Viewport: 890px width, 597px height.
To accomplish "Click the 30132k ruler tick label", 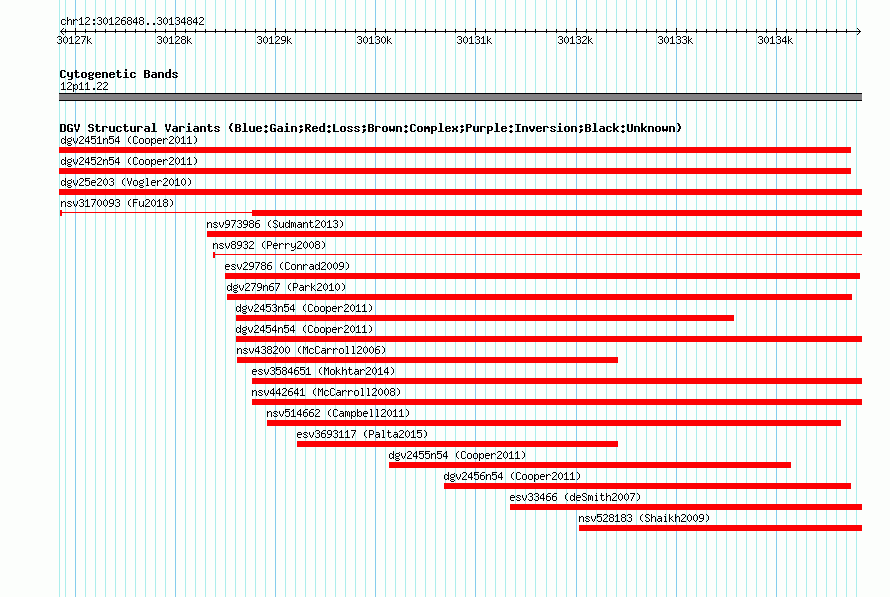I will [x=575, y=40].
